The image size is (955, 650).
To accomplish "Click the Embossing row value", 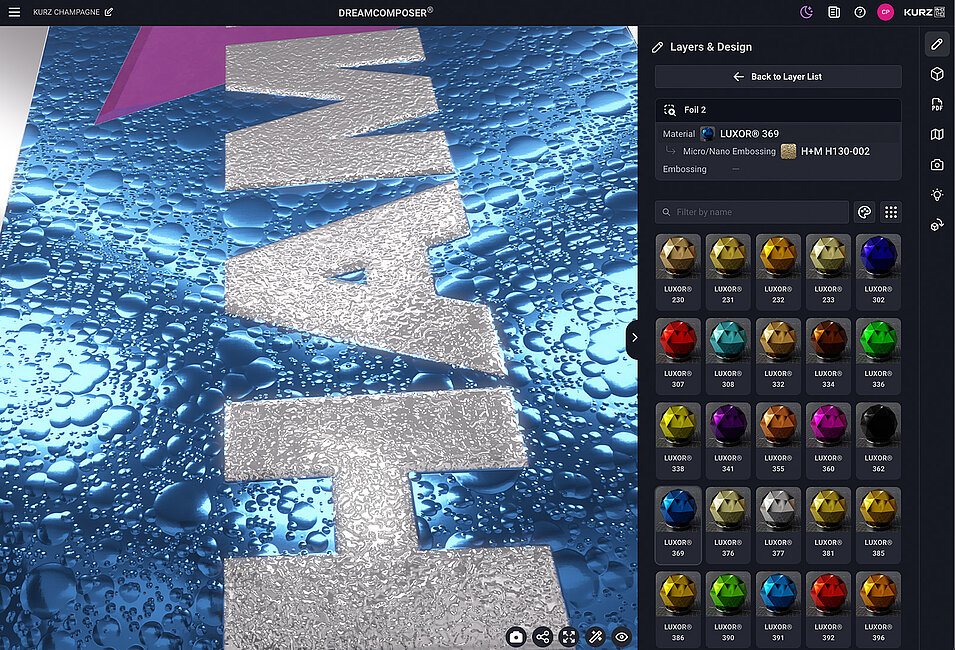I will (736, 169).
